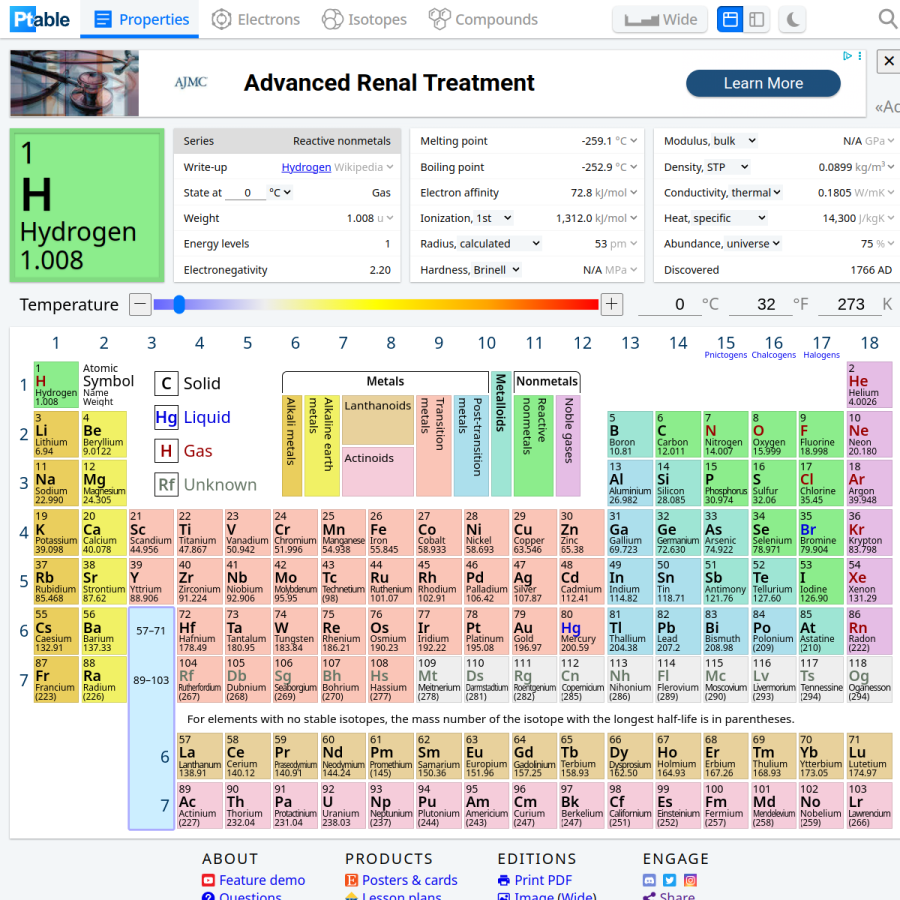Open the Properties tab
The width and height of the screenshot is (900, 900).
[x=139, y=20]
